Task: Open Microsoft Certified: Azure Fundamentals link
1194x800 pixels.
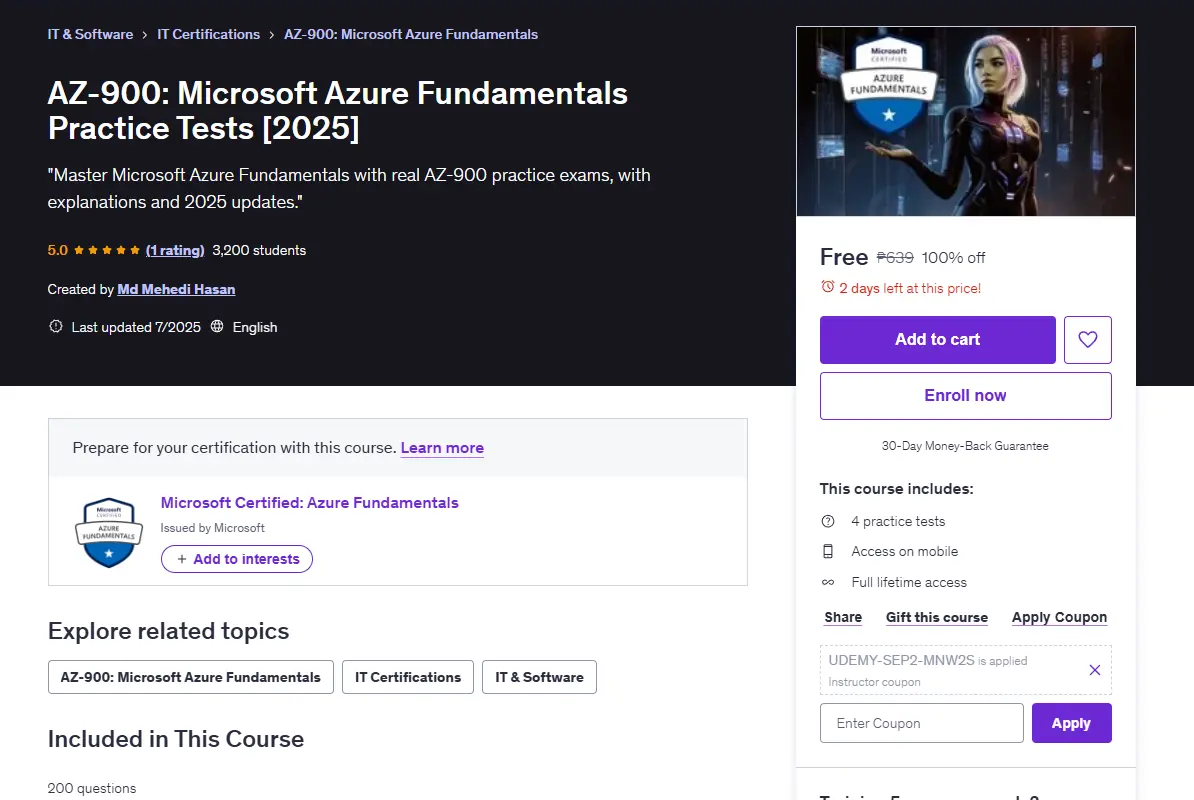Action: pos(309,502)
